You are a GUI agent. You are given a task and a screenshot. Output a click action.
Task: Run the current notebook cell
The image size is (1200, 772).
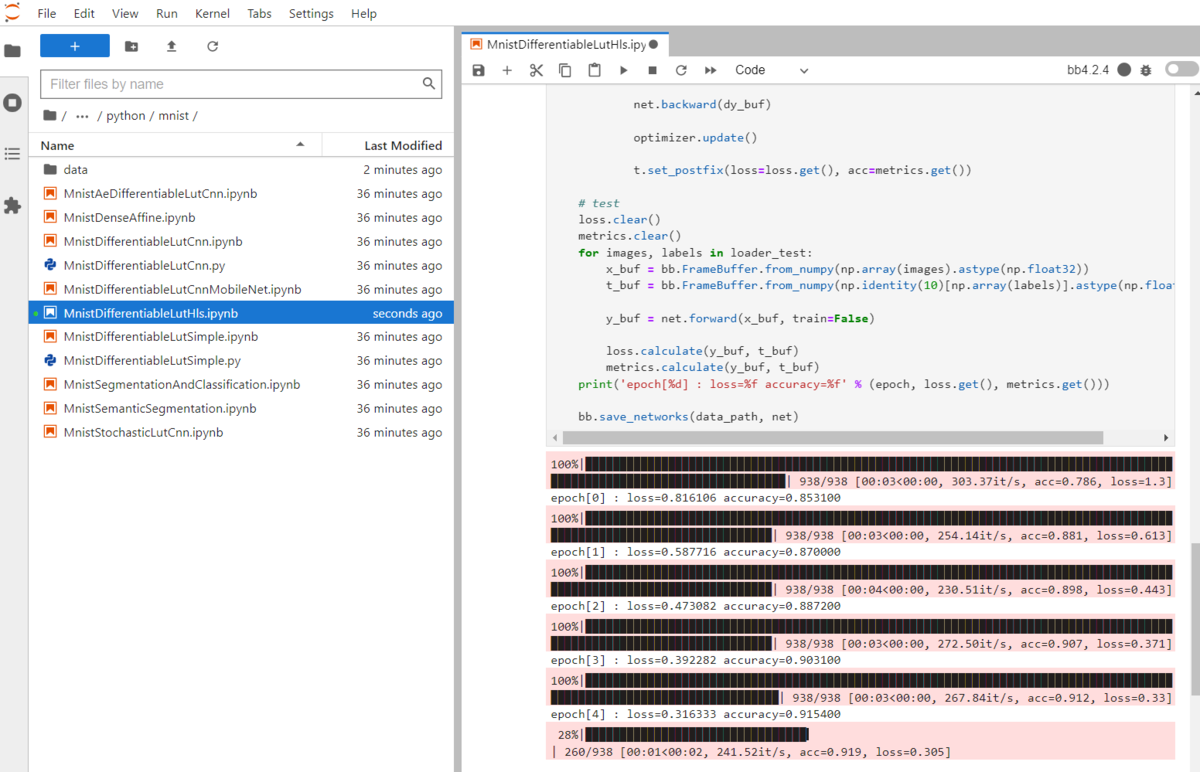(623, 70)
